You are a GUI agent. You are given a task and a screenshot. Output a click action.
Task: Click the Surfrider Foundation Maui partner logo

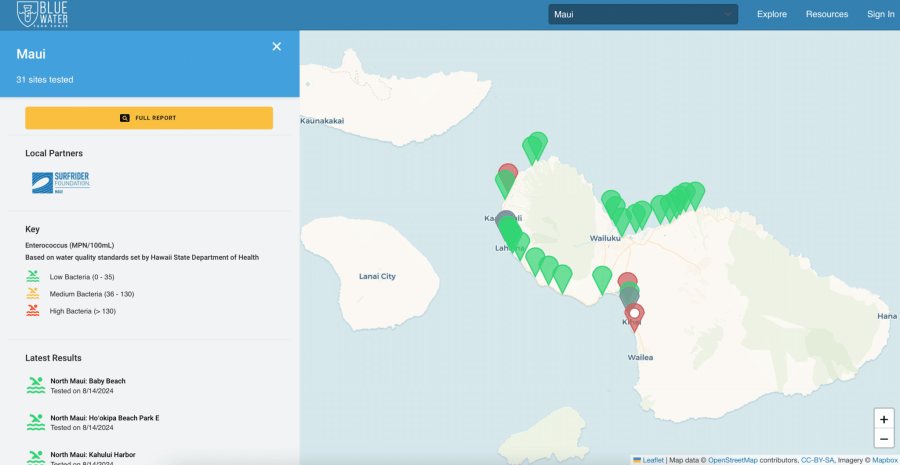point(61,183)
